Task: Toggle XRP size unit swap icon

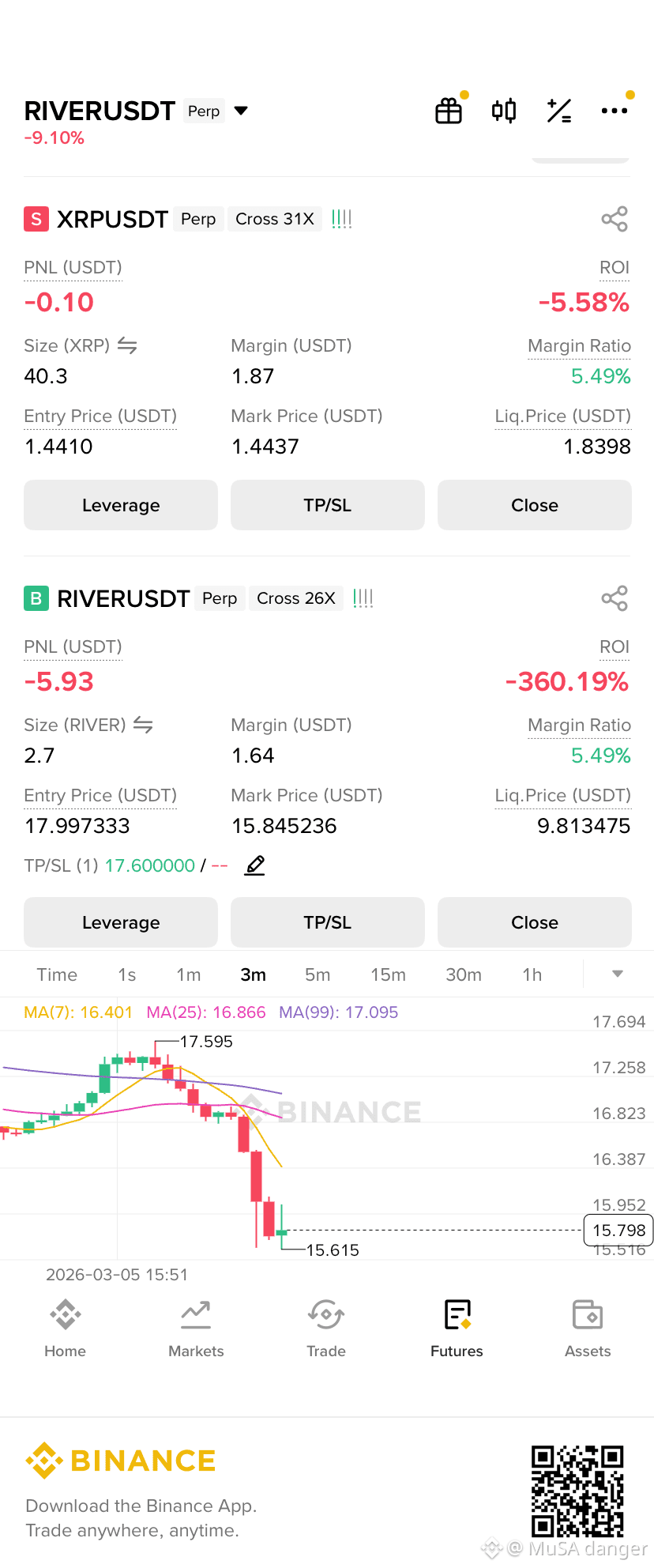Action: (127, 345)
